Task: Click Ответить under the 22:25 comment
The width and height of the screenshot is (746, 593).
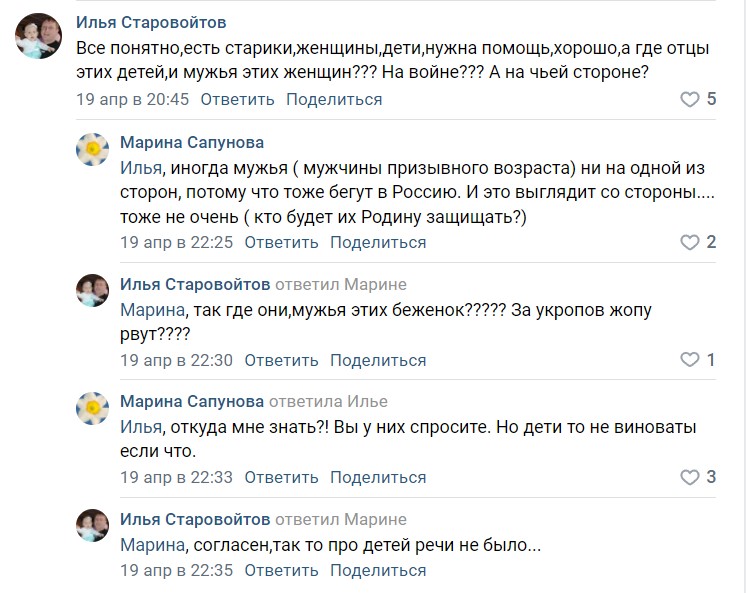Action: point(281,242)
